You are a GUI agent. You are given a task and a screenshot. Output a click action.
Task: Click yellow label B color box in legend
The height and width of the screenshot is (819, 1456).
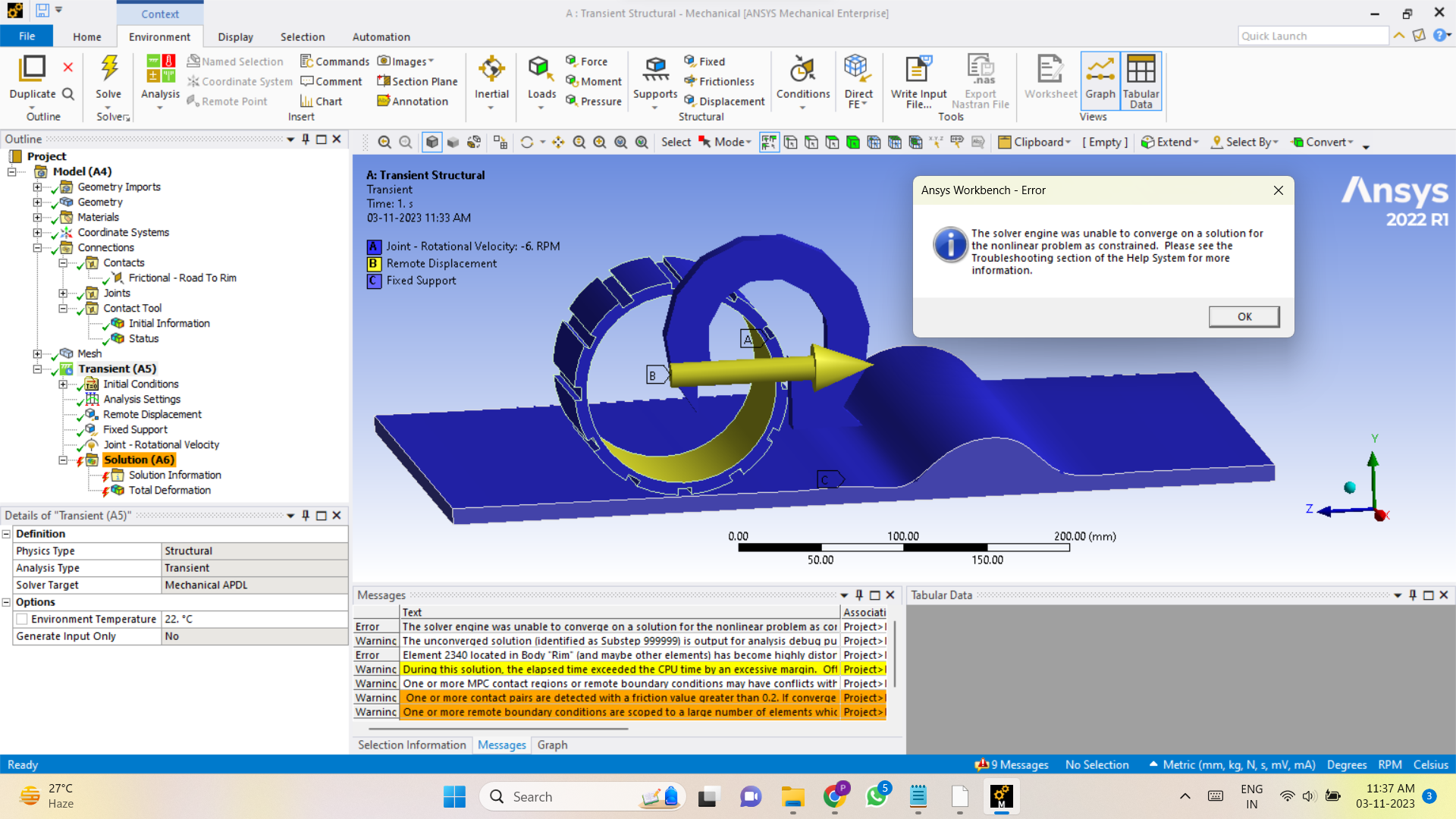click(373, 264)
